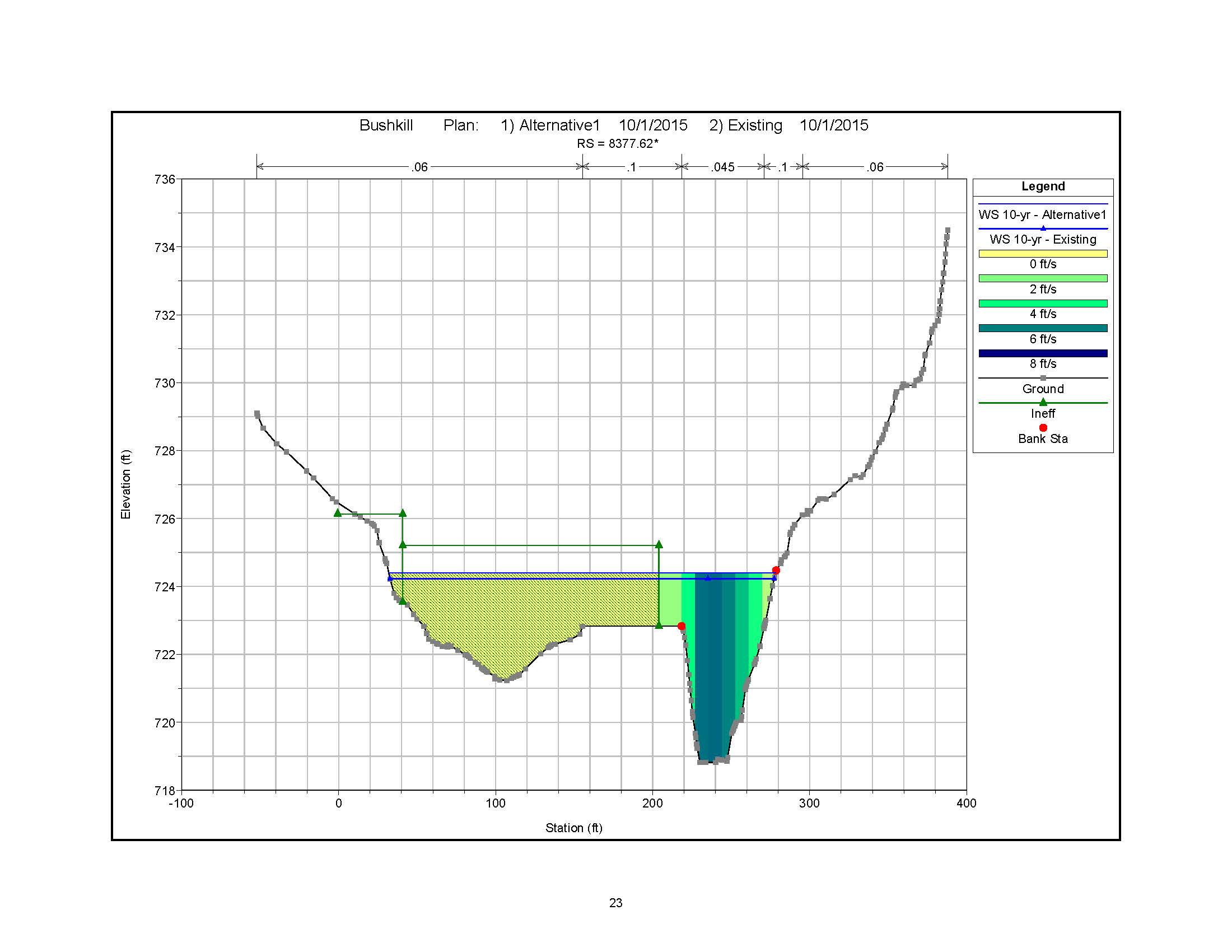
Task: Click the '724' elevation axis tick label
Action: (165, 587)
